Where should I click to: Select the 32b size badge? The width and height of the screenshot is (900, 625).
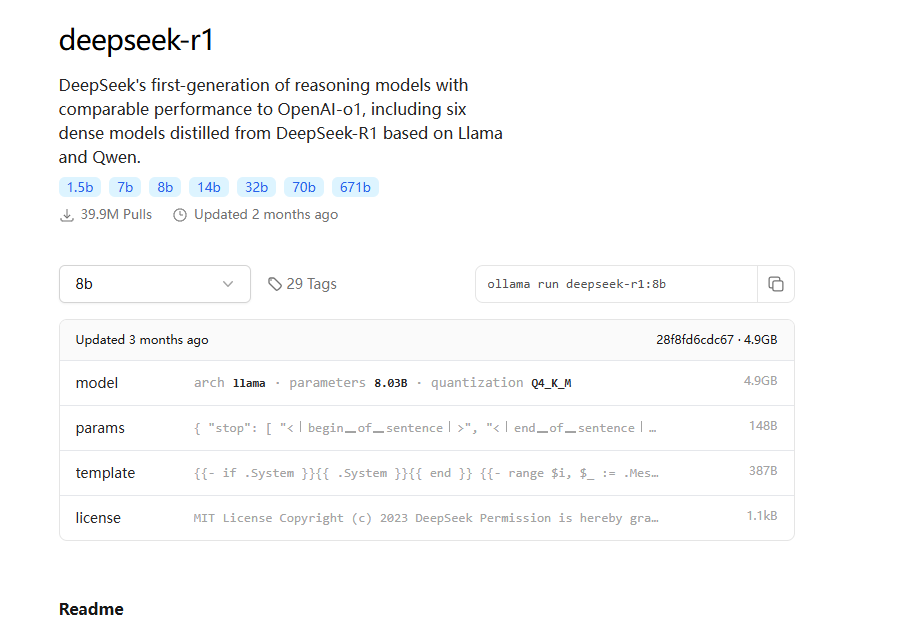pyautogui.click(x=256, y=187)
